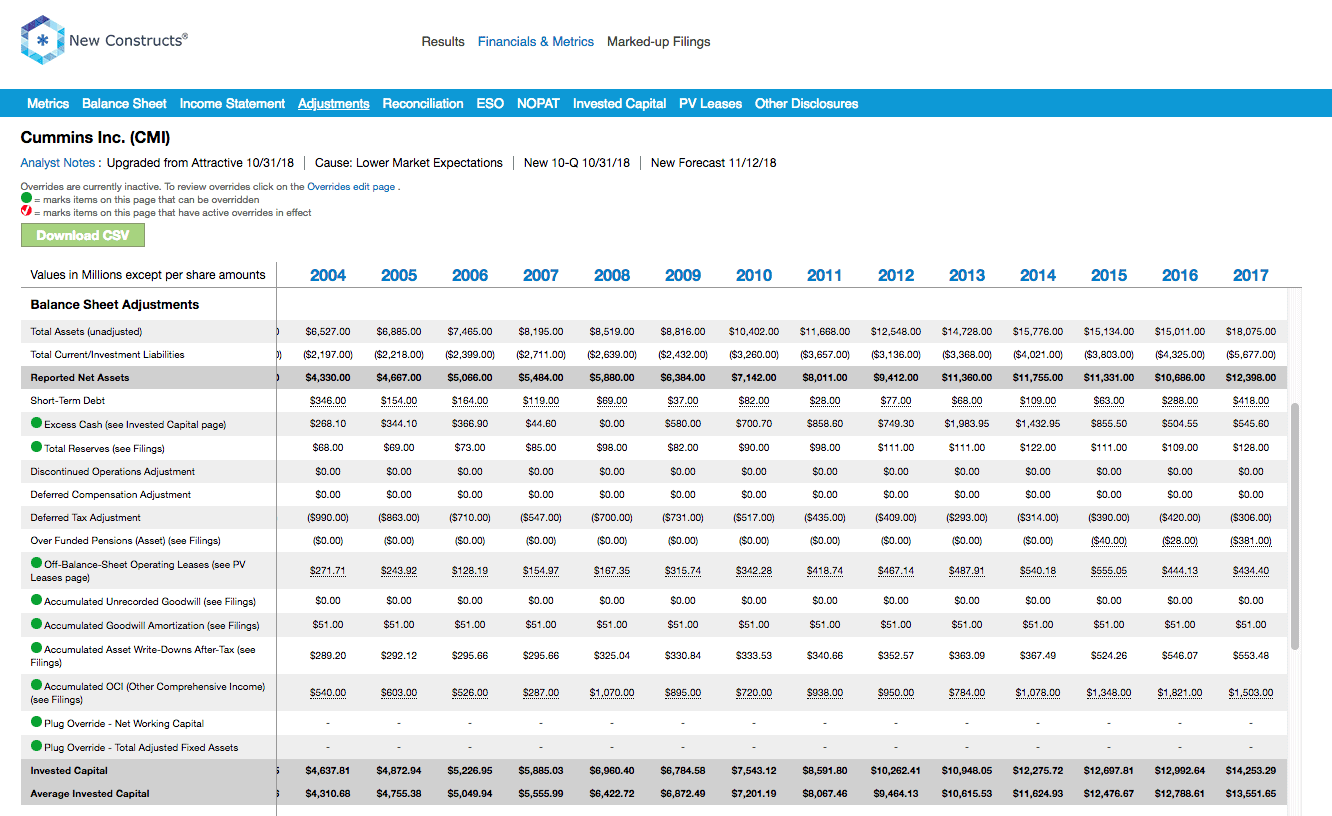This screenshot has height=816, width=1332.
Task: Open the Overrides edit page link
Action: (351, 187)
